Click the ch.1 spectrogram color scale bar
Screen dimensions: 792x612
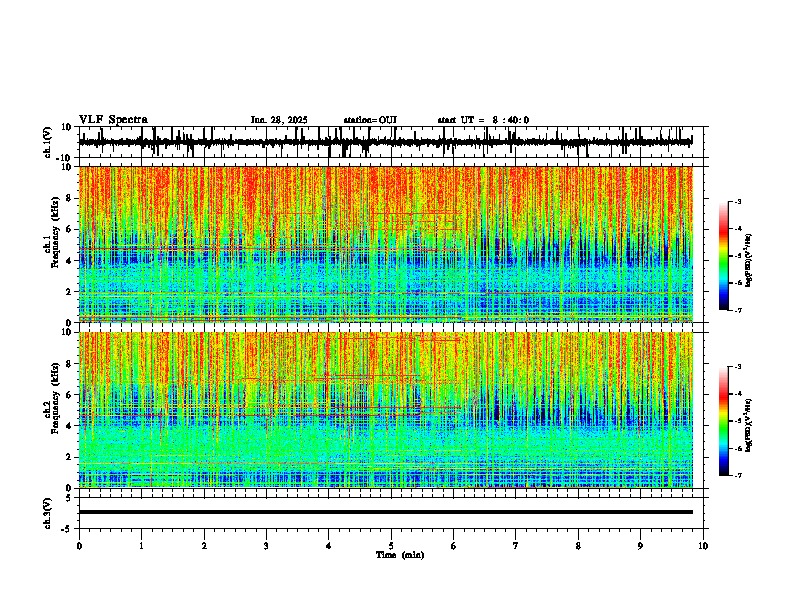pyautogui.click(x=724, y=256)
